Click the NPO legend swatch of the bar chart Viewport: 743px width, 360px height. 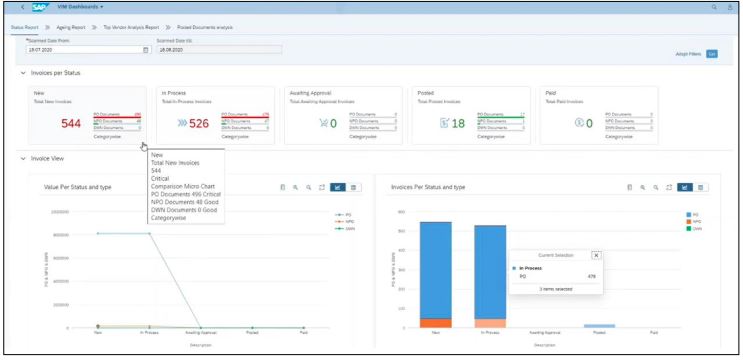(x=689, y=222)
